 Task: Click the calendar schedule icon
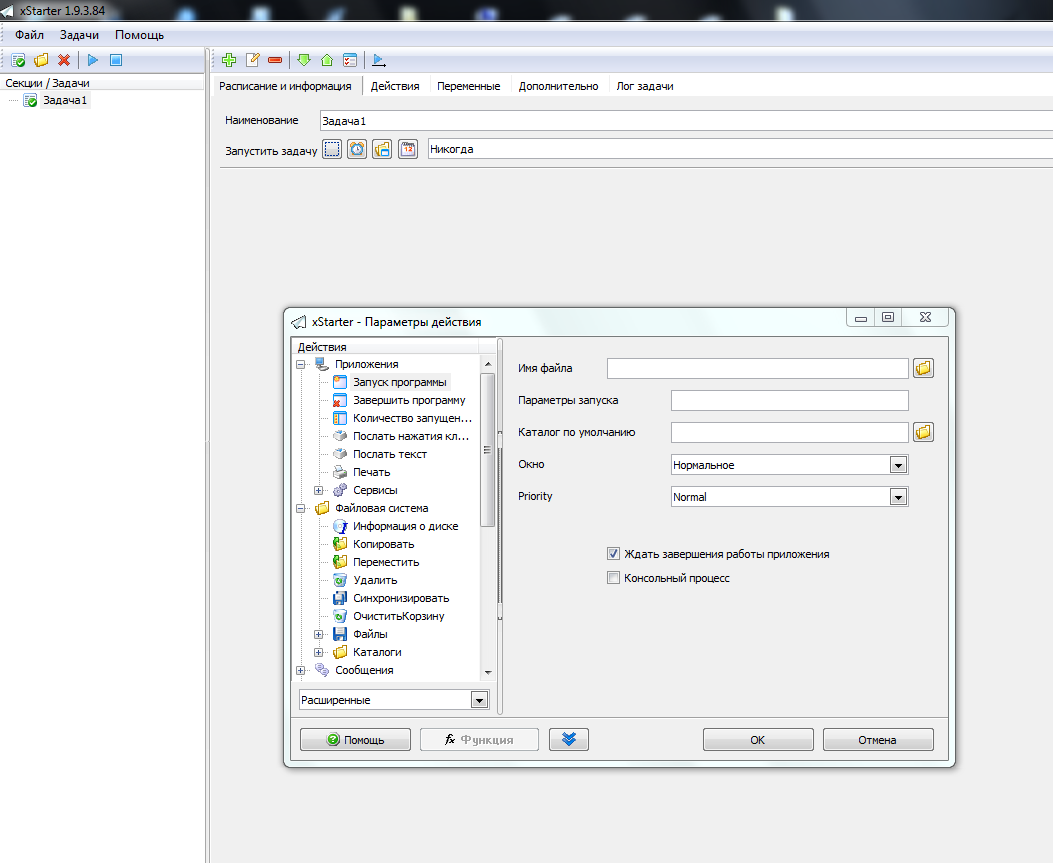pos(408,149)
